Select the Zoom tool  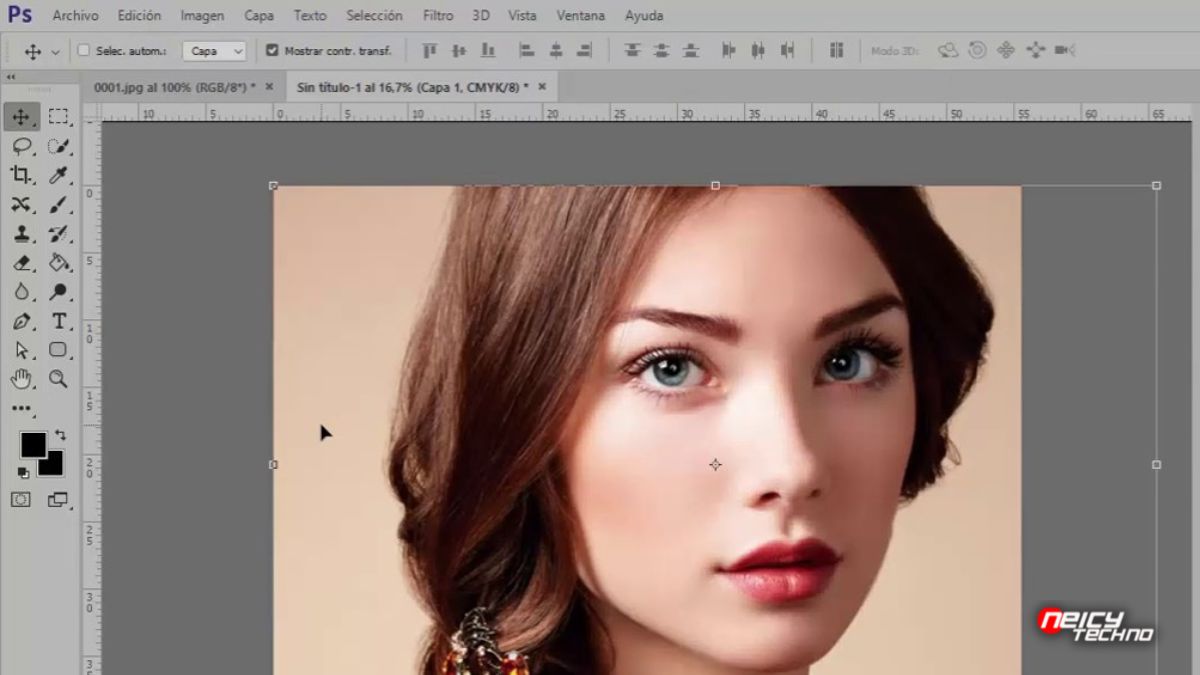click(x=59, y=379)
